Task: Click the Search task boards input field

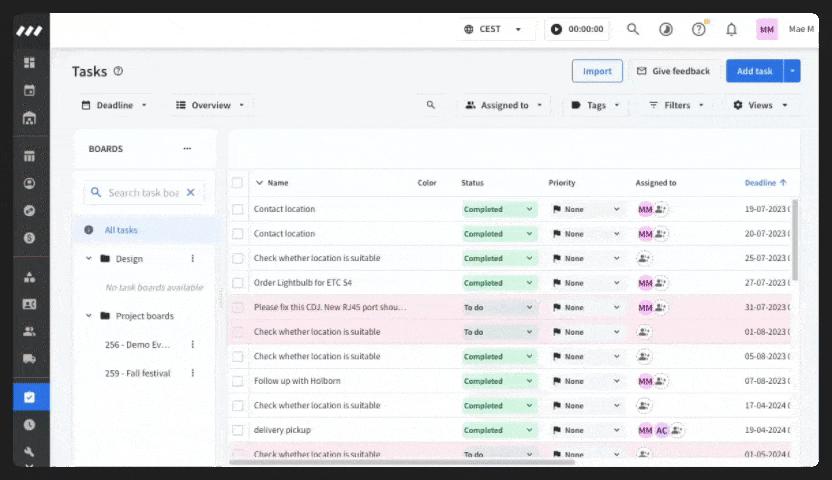Action: [143, 193]
